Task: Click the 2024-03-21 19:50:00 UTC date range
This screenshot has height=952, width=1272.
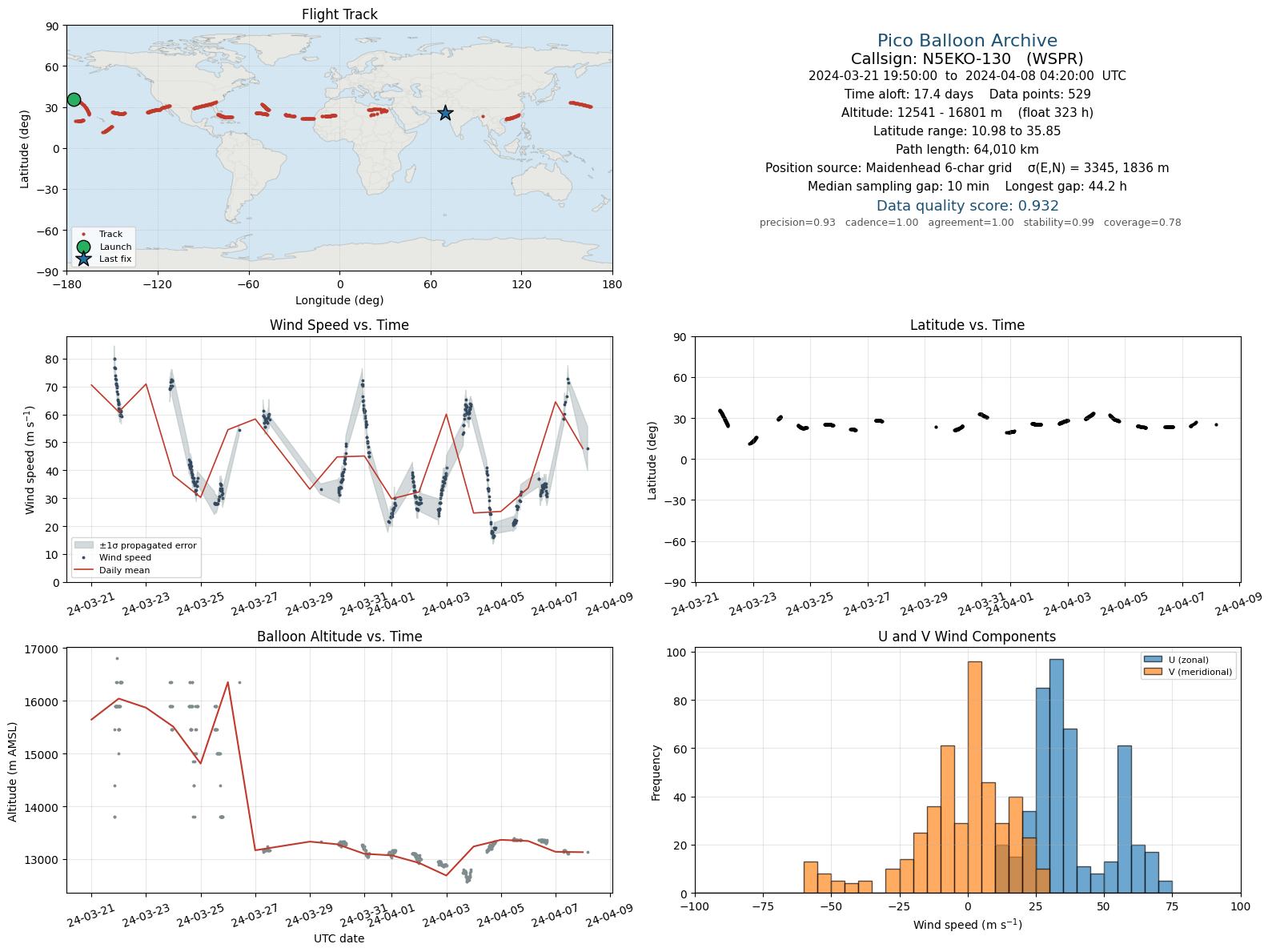Action: [967, 76]
